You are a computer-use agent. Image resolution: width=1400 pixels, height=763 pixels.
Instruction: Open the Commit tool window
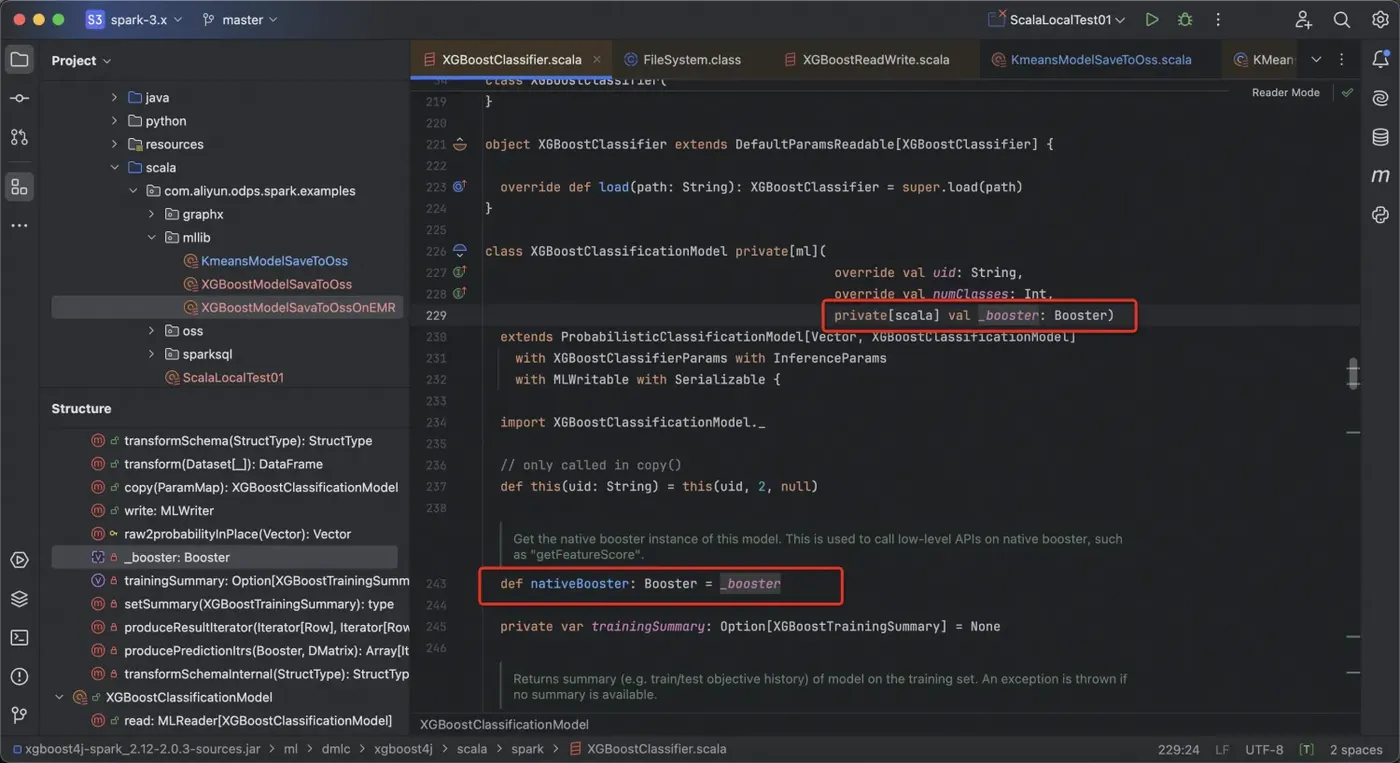(x=19, y=98)
